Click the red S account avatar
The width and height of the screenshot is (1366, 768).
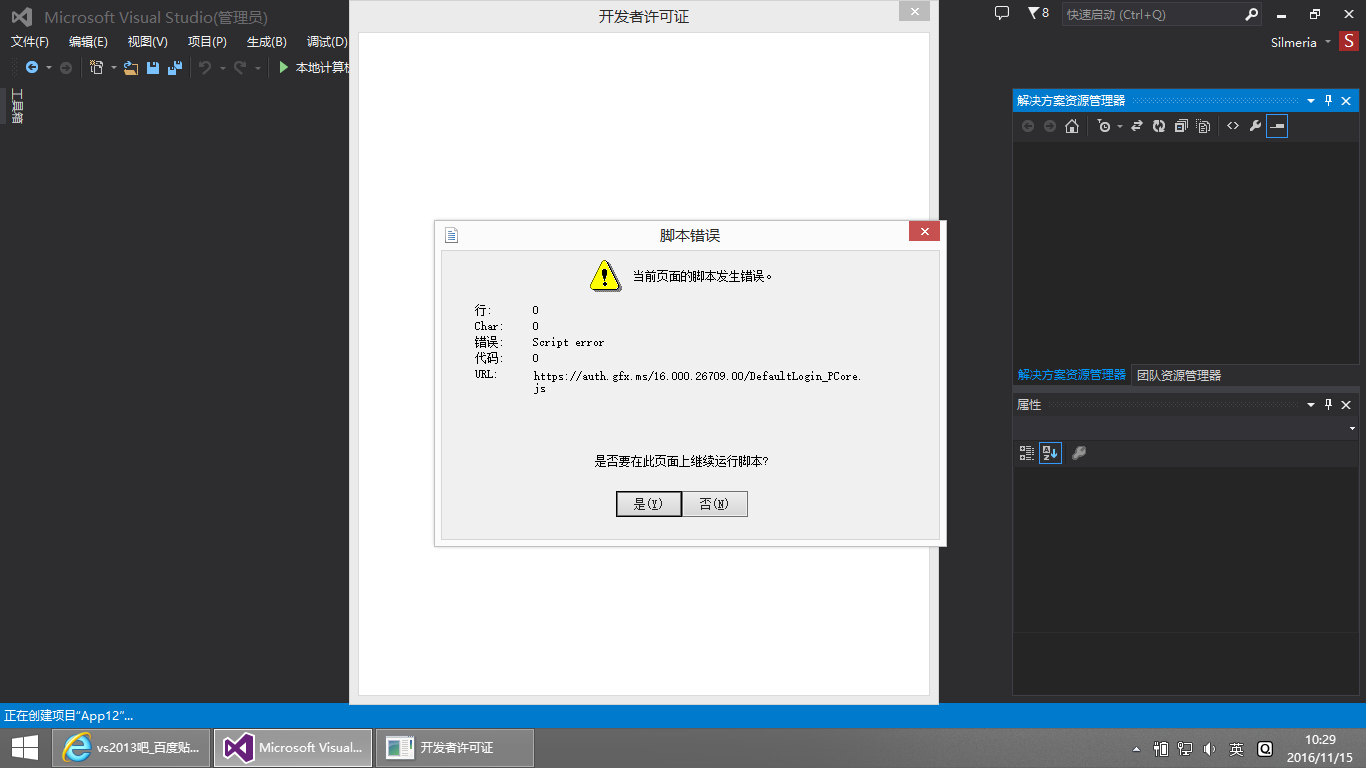1351,42
